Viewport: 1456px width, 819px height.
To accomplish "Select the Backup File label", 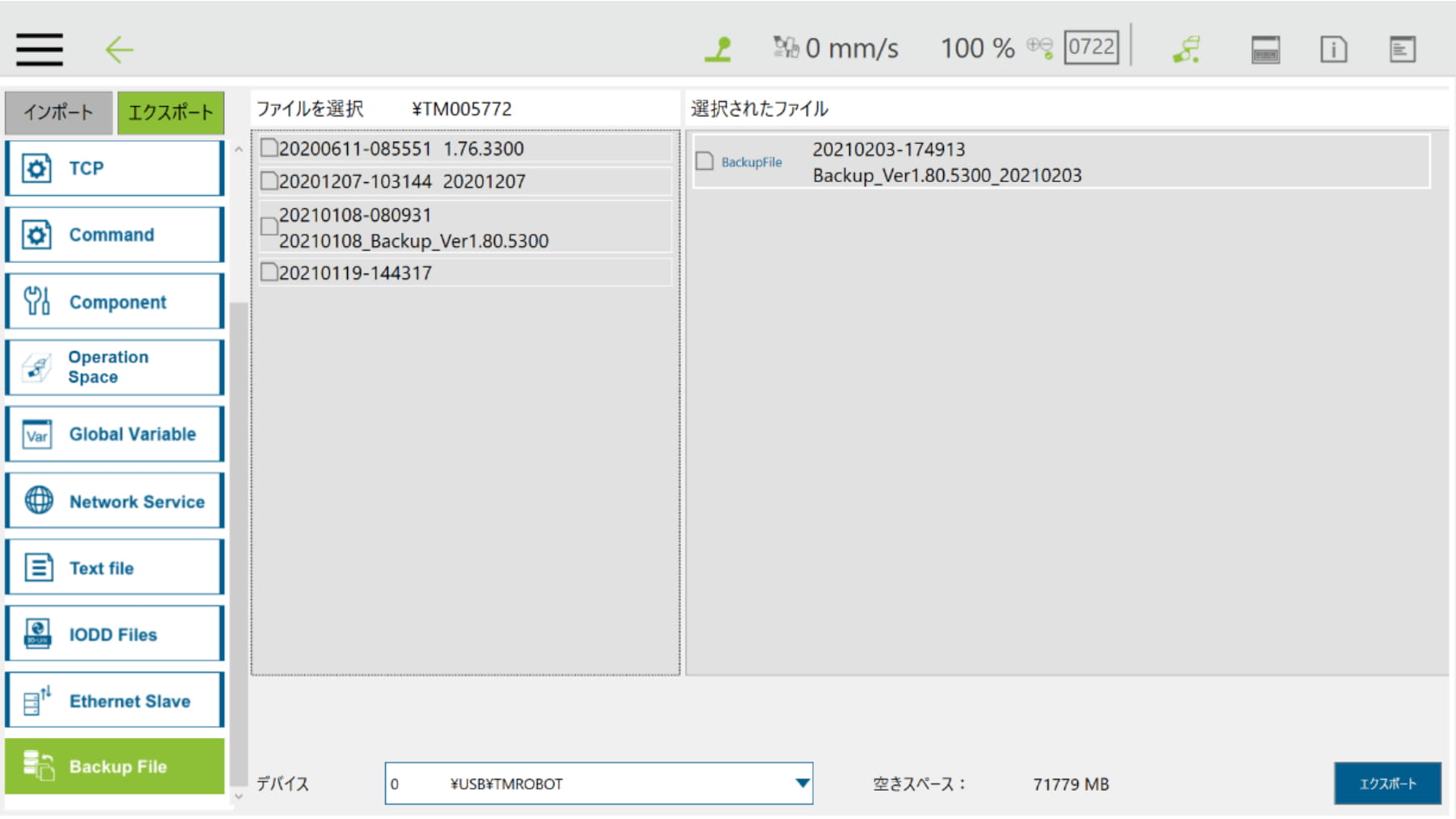I will coord(118,766).
